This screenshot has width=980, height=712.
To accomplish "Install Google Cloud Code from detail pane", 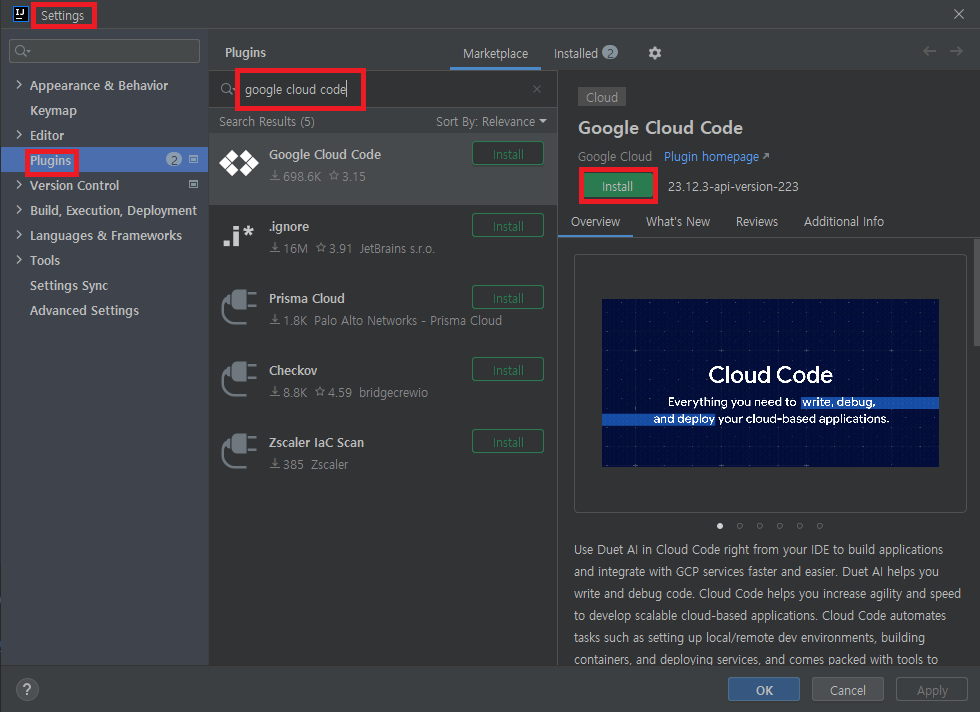I will (618, 186).
